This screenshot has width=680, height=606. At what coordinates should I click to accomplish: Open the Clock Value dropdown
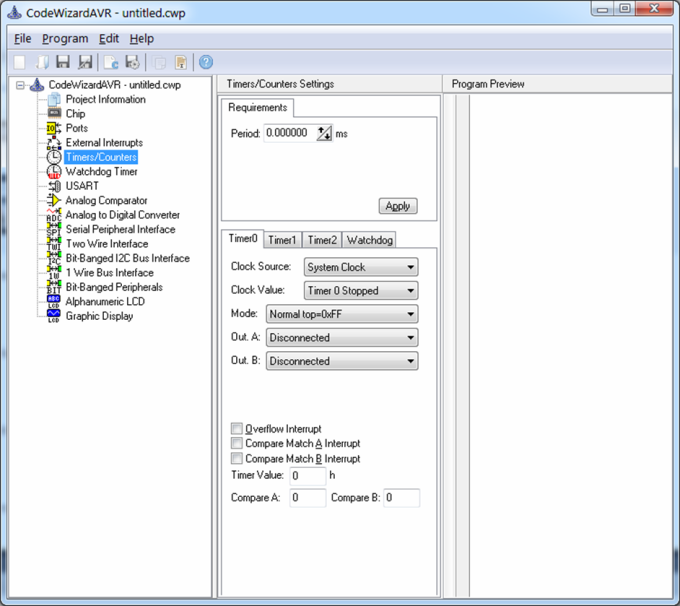click(361, 291)
